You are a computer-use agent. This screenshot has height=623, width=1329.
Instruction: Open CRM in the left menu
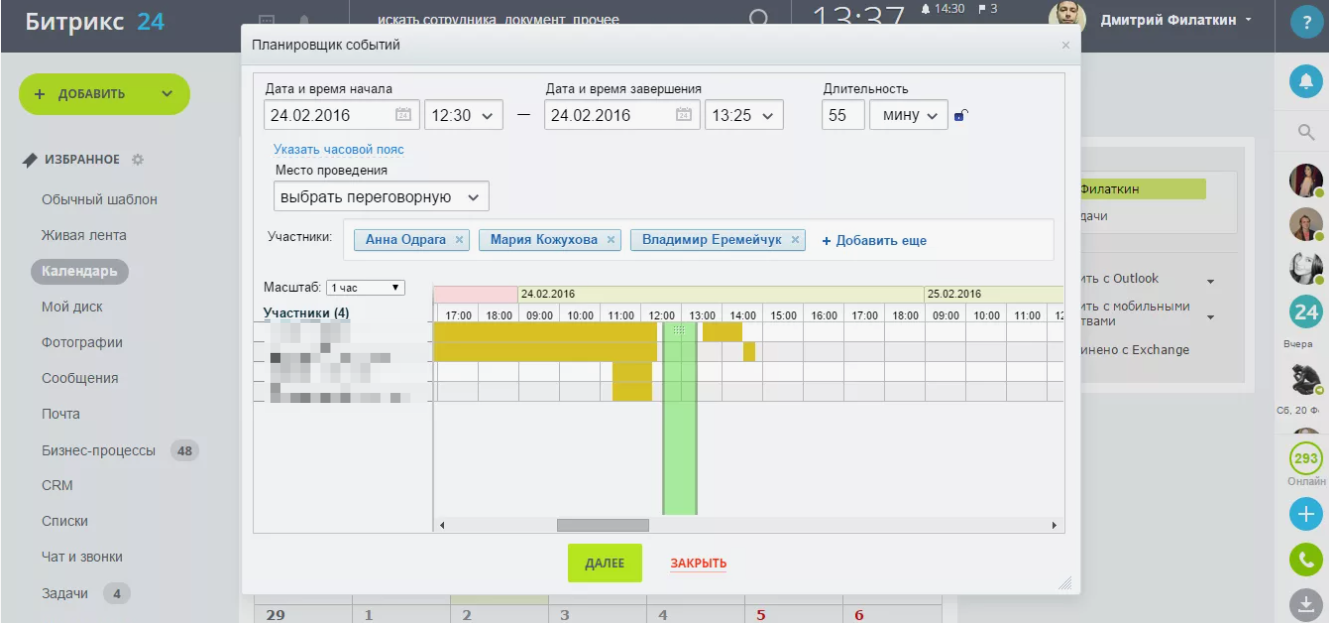[x=57, y=486]
